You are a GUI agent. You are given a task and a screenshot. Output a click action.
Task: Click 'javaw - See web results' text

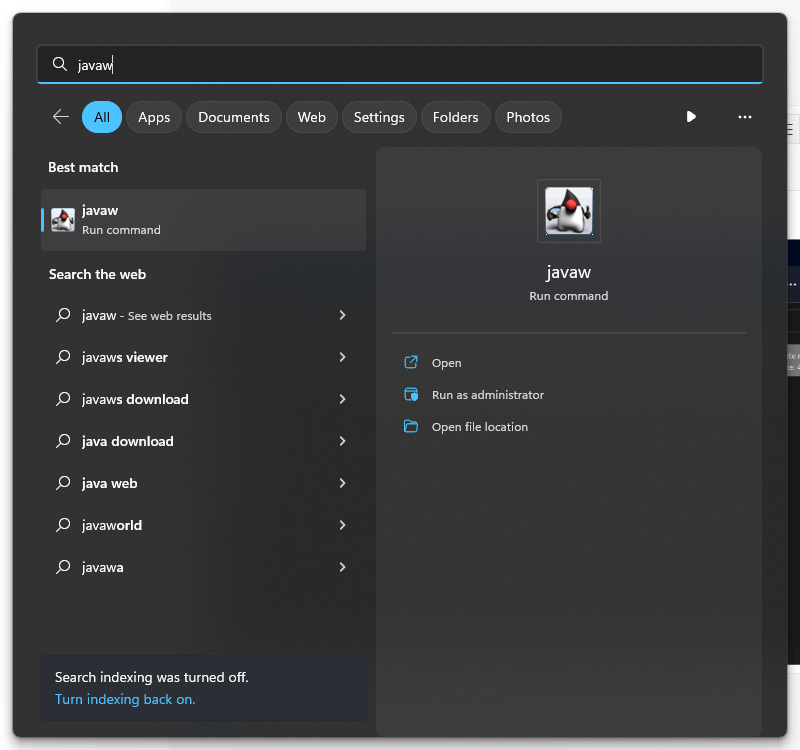point(146,316)
